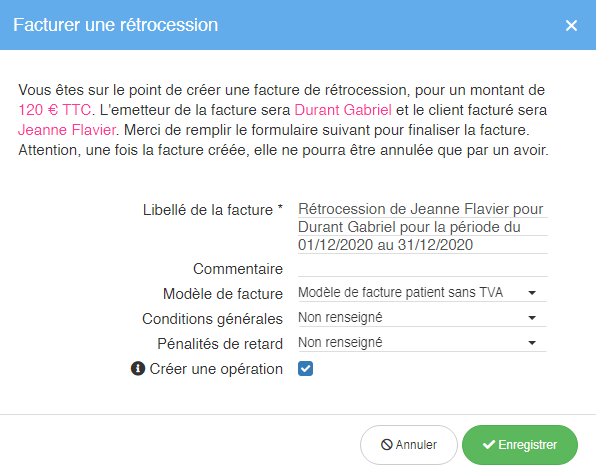The image size is (596, 473).
Task: Expand the Conditions générales dropdown arrow
Action: click(532, 317)
